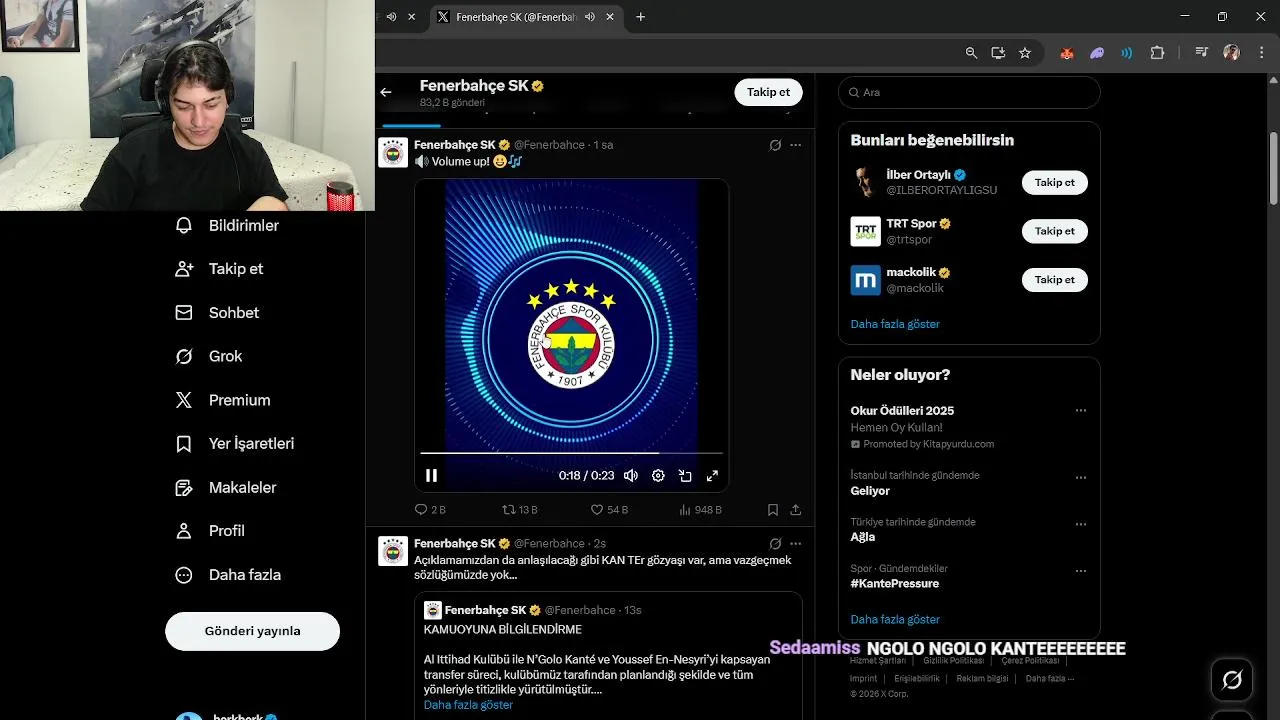Open the Premium X icon in sidebar
The height and width of the screenshot is (720, 1280).
tap(184, 400)
